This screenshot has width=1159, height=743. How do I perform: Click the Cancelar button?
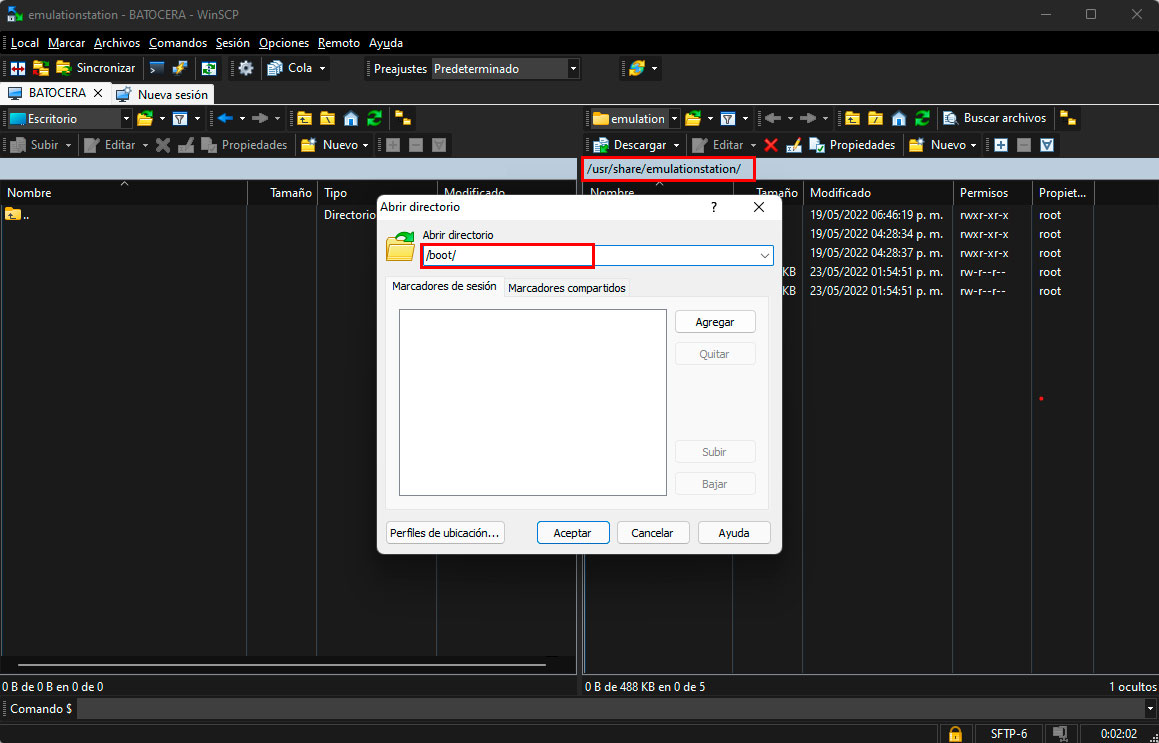(x=653, y=532)
